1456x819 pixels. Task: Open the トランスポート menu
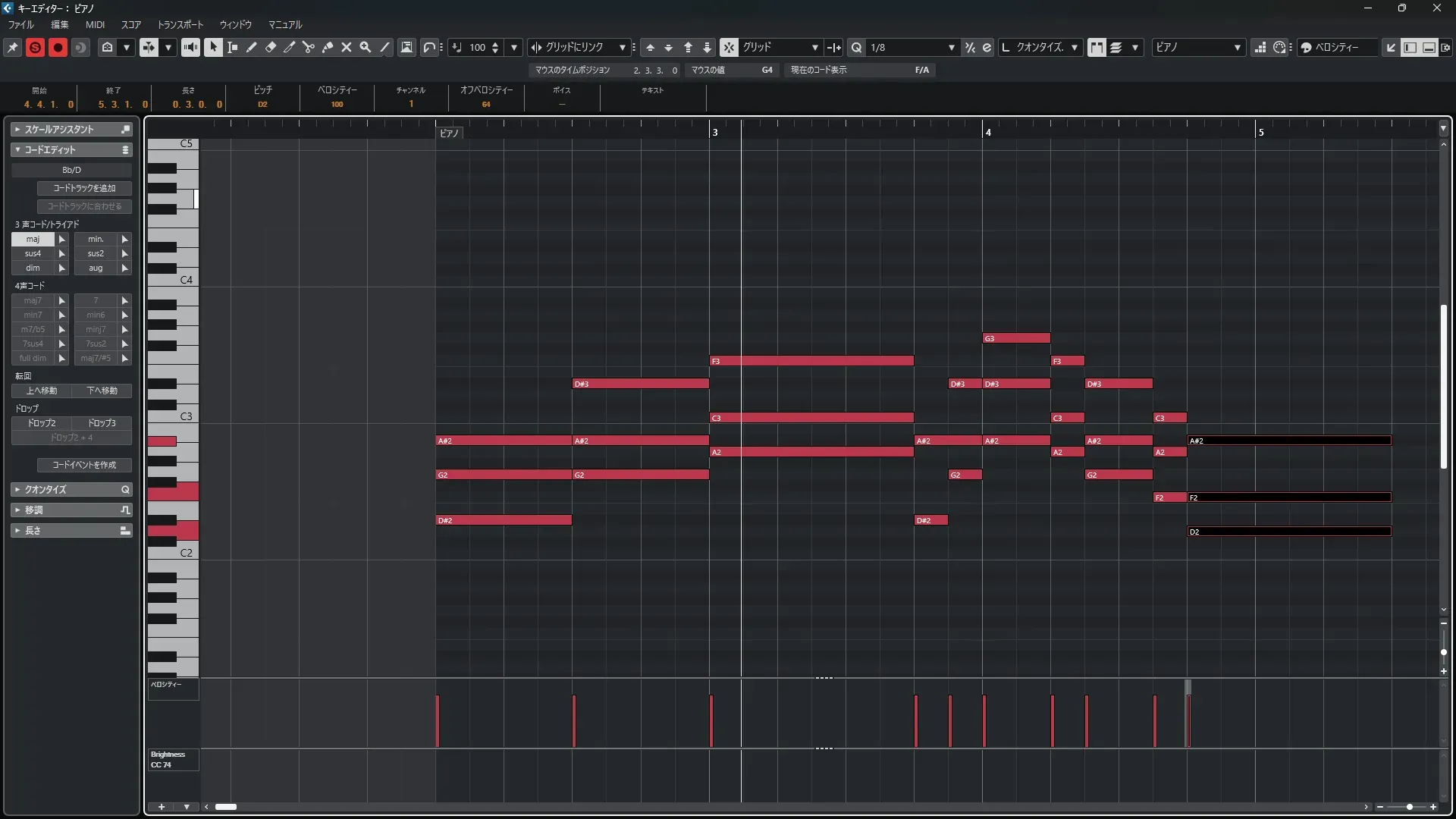(180, 24)
